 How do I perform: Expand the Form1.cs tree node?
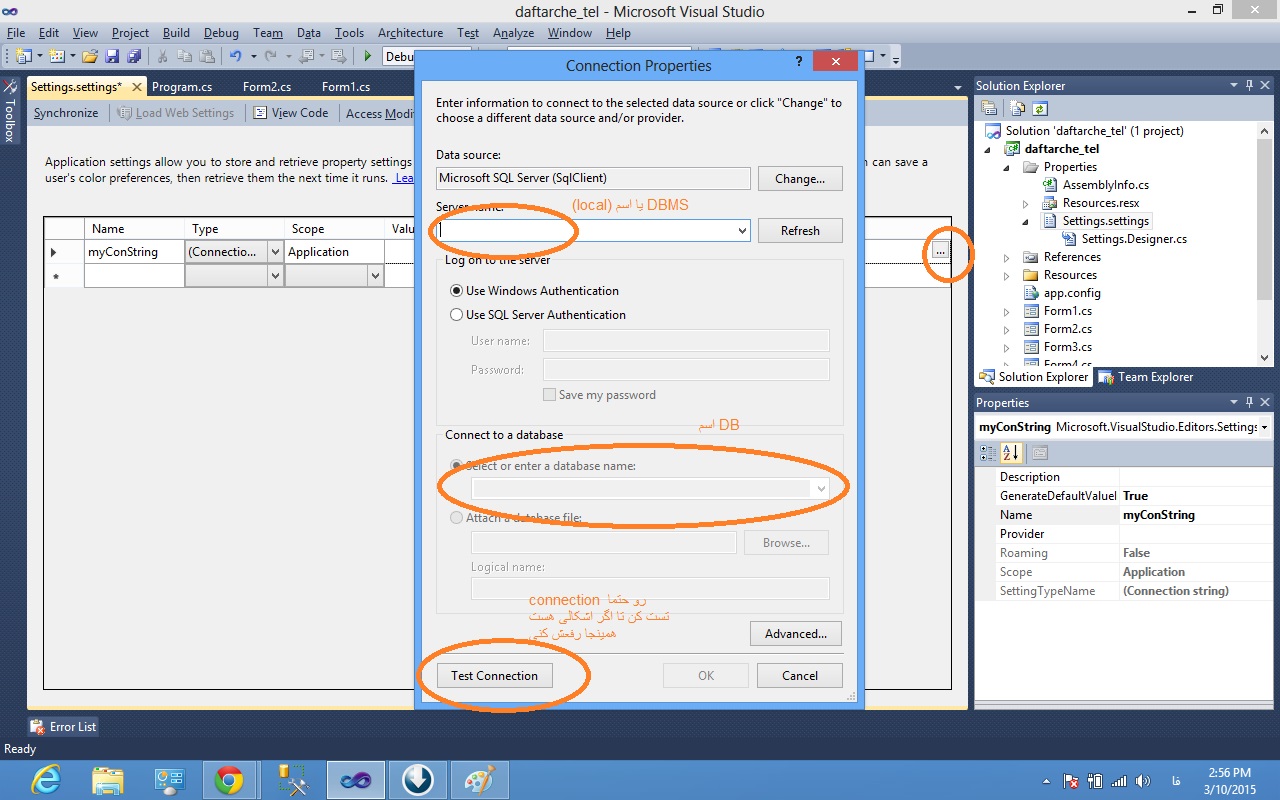(x=1007, y=311)
